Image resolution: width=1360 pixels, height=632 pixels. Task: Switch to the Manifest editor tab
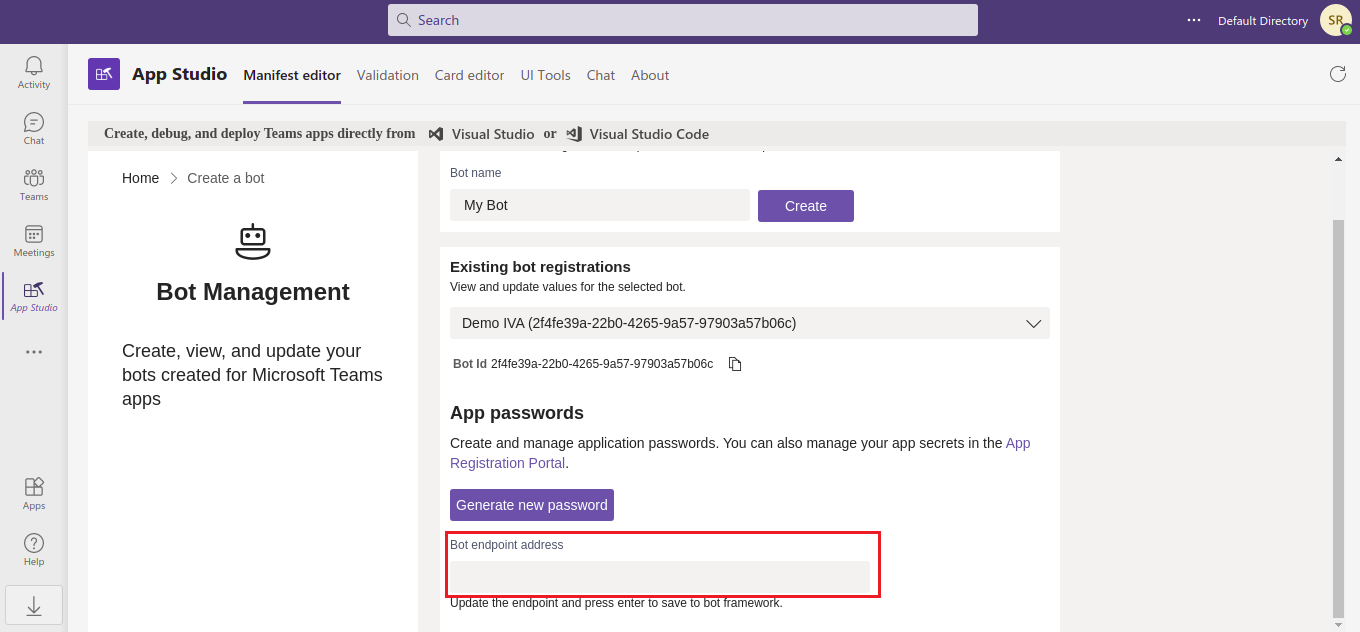pyautogui.click(x=292, y=75)
